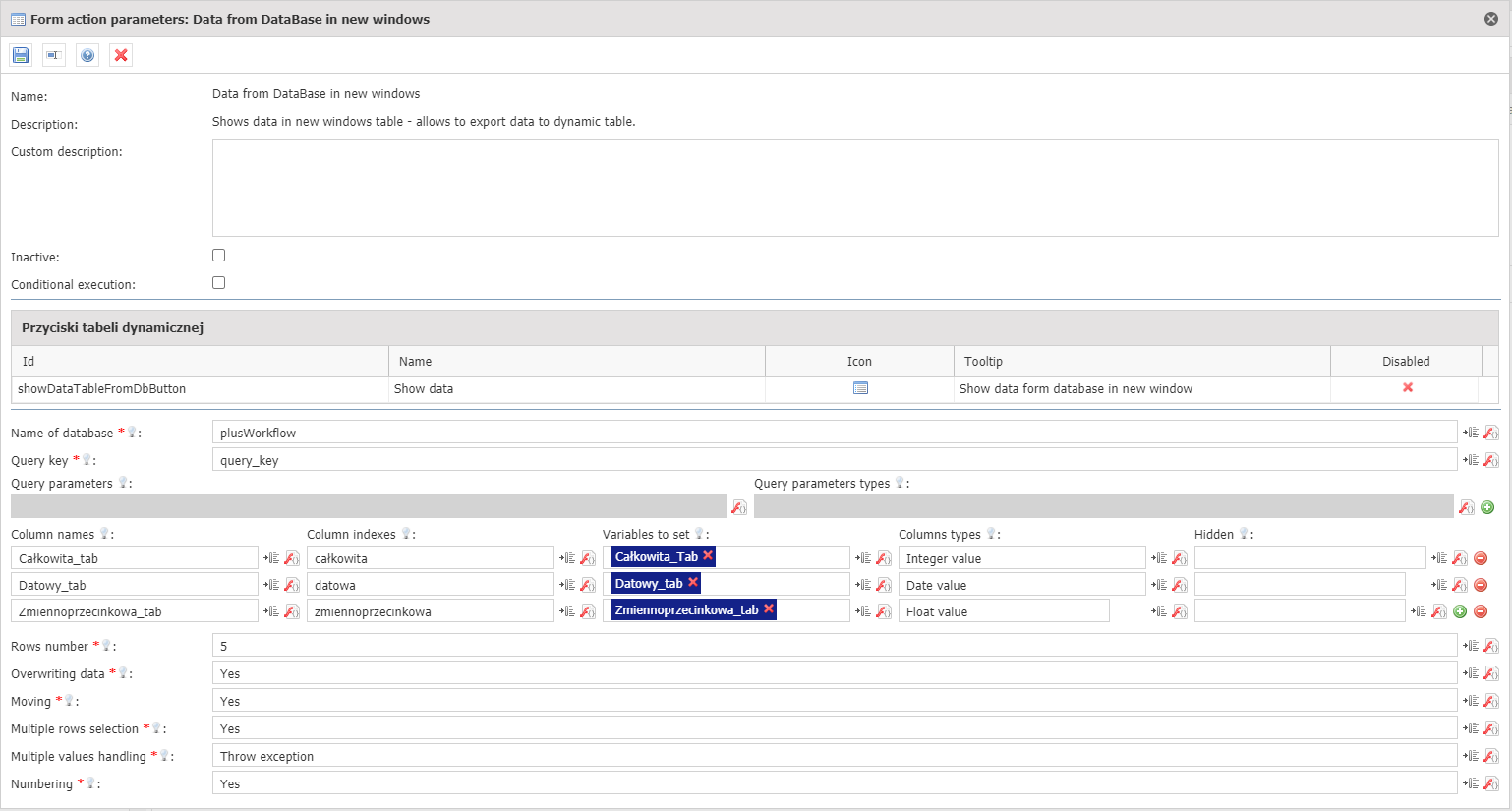This screenshot has width=1512, height=811.
Task: Open function editor for Całkowita_tab column name
Action: point(292,558)
